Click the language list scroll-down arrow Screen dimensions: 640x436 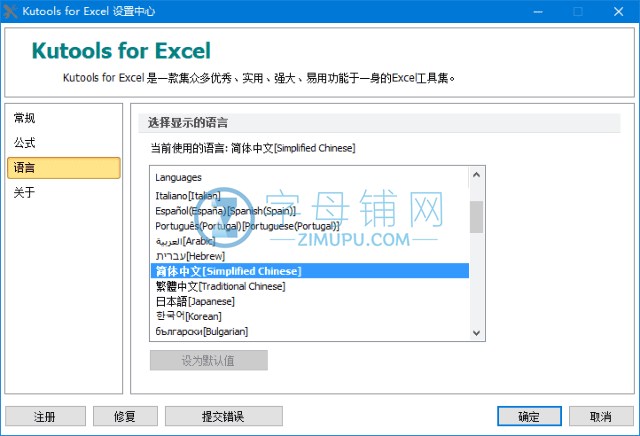[476, 333]
